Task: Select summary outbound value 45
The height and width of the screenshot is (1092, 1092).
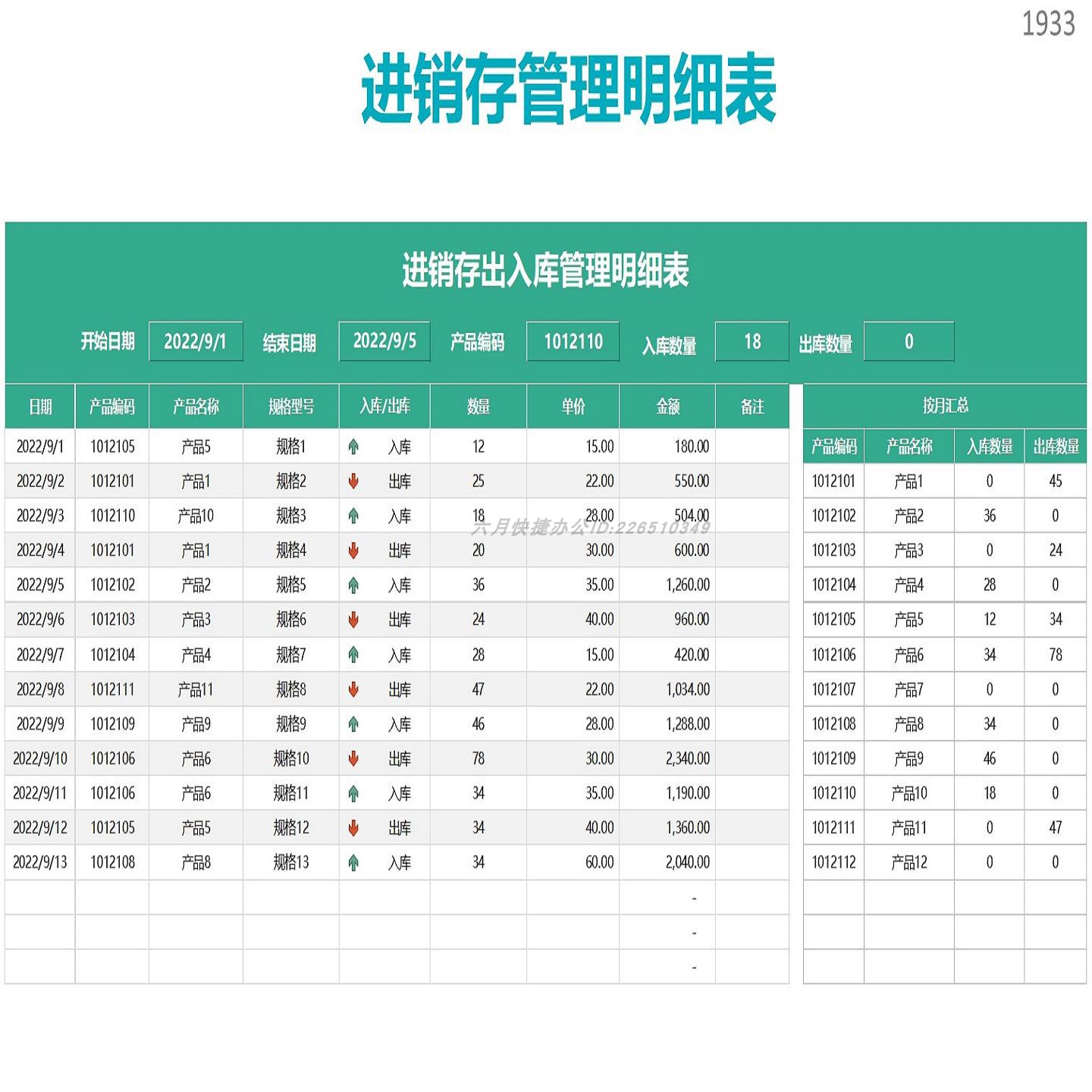Action: (1056, 481)
